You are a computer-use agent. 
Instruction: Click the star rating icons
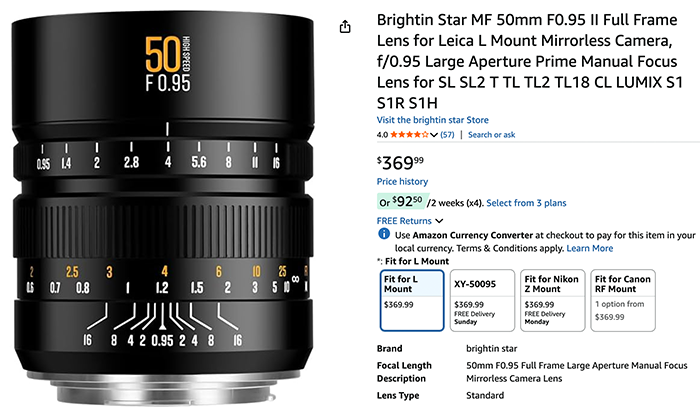point(413,134)
